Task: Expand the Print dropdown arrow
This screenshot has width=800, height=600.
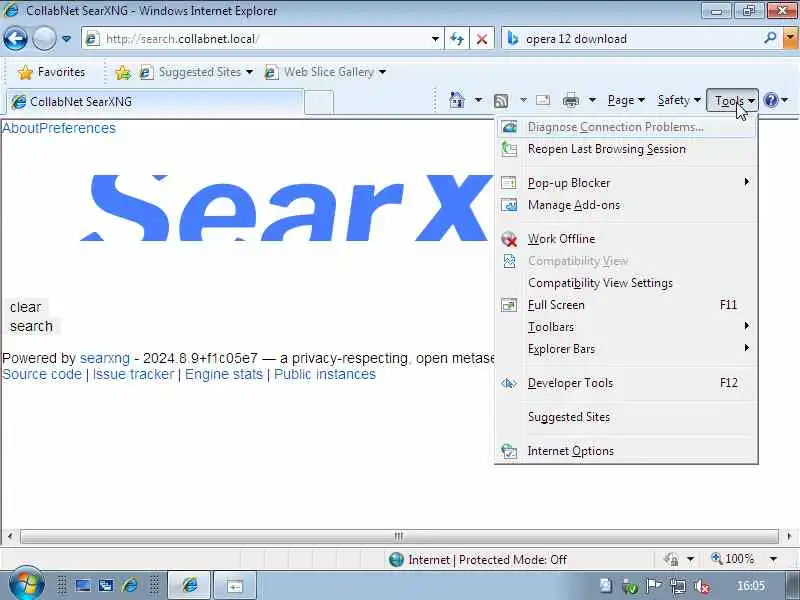Action: pyautogui.click(x=592, y=100)
